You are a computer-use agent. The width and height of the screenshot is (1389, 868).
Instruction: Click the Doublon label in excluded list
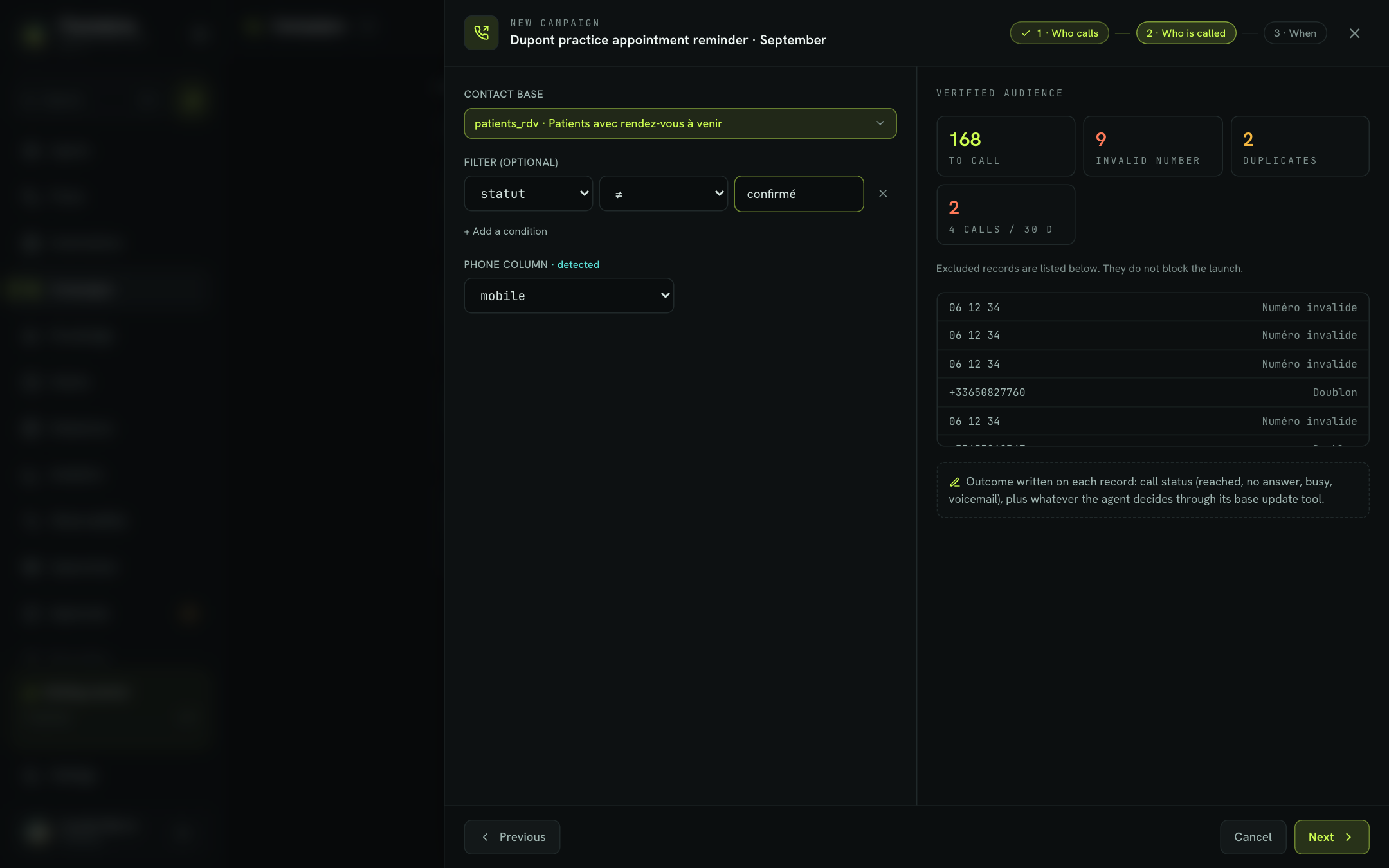click(1335, 392)
